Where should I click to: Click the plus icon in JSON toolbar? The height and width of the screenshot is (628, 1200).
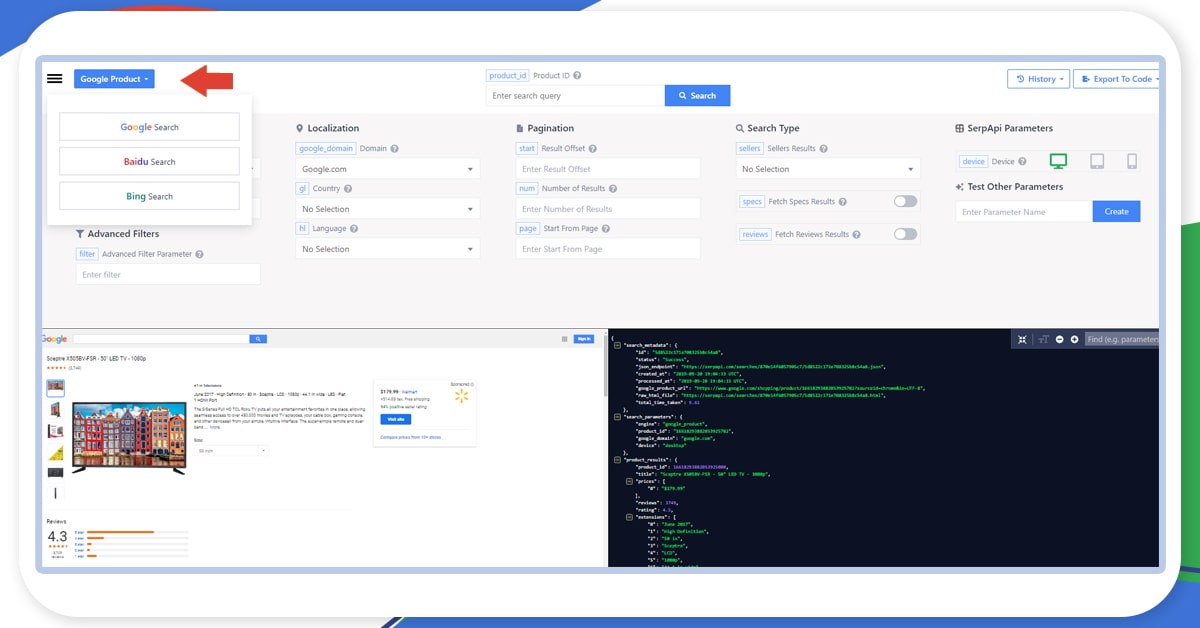1075,340
